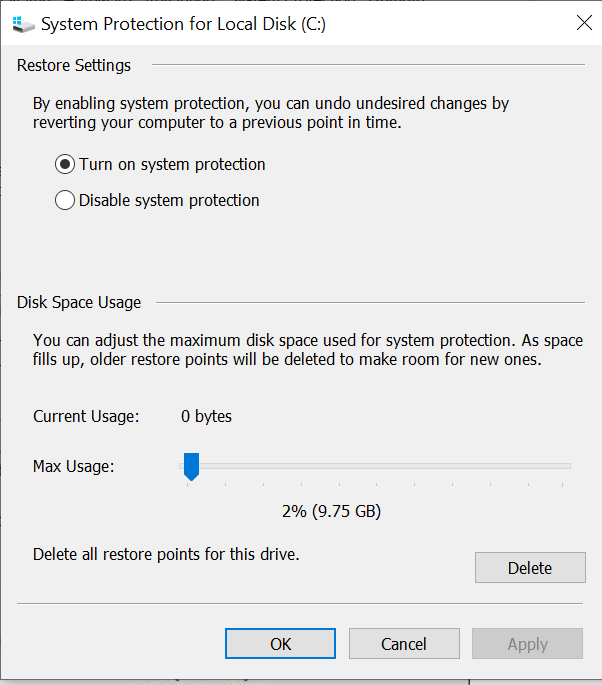
Task: Click the Max Usage slider track's far right end
Action: [566, 466]
